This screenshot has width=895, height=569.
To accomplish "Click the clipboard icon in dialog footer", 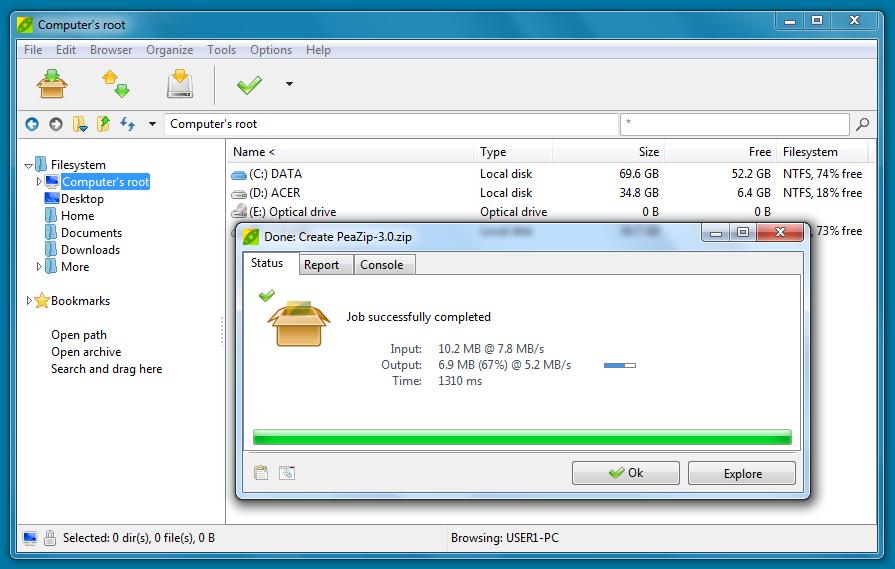I will [x=261, y=473].
